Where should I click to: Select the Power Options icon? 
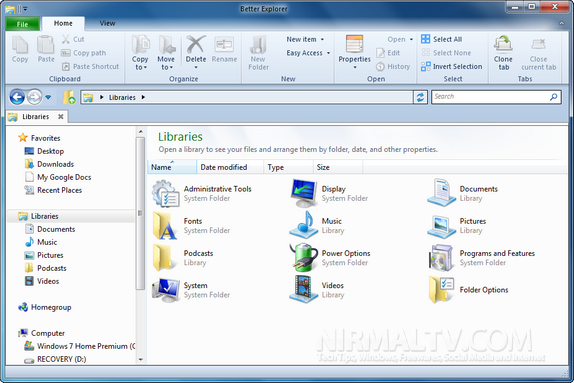[303, 258]
